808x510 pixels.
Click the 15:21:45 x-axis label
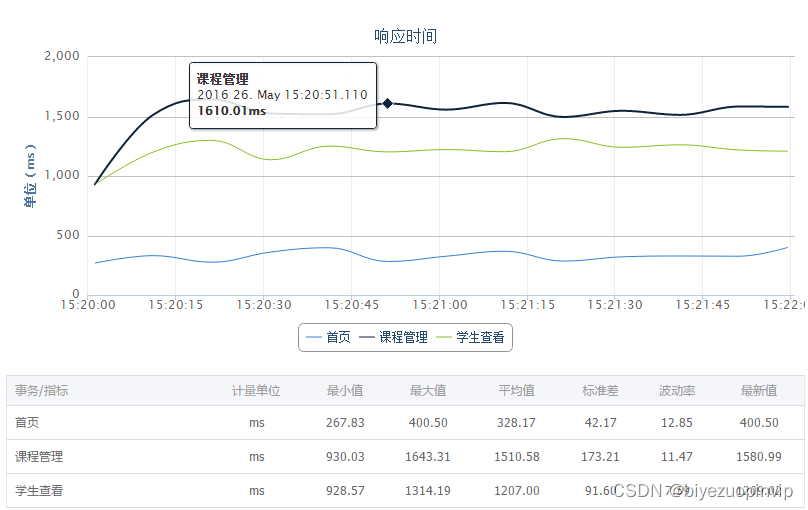pyautogui.click(x=702, y=305)
